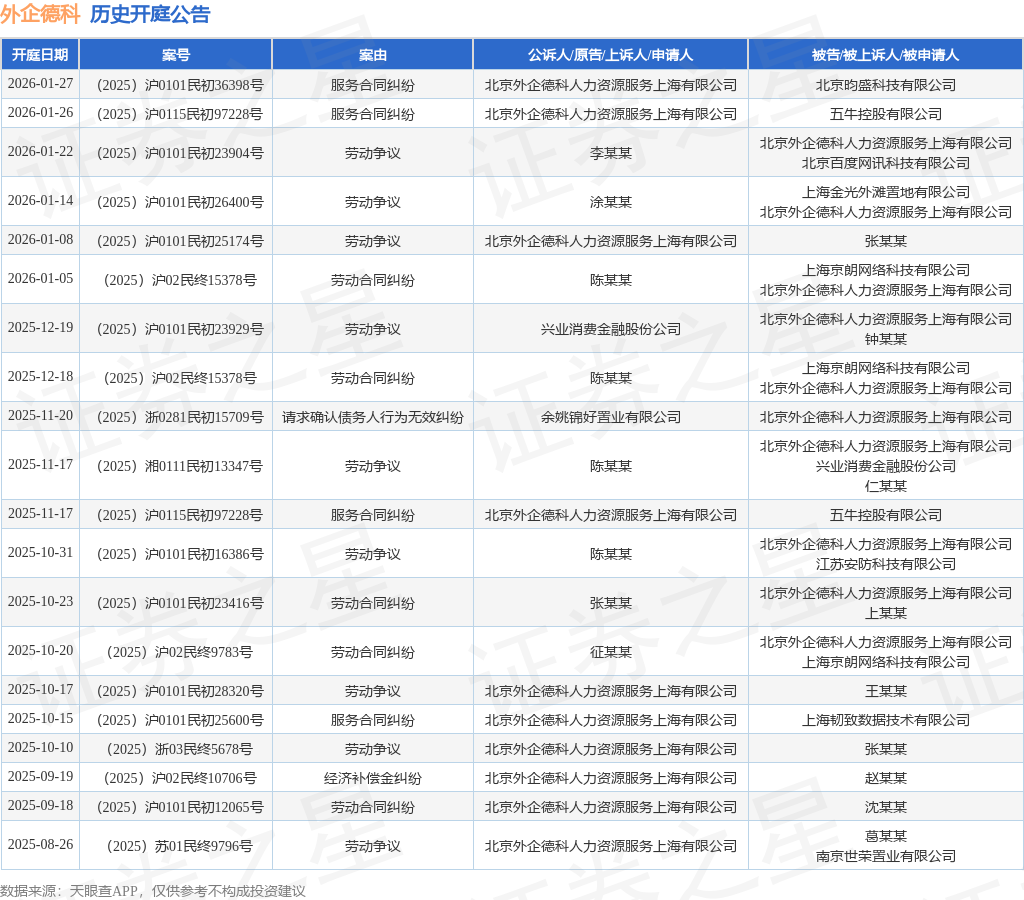Click defendant 沈某某

click(x=886, y=807)
